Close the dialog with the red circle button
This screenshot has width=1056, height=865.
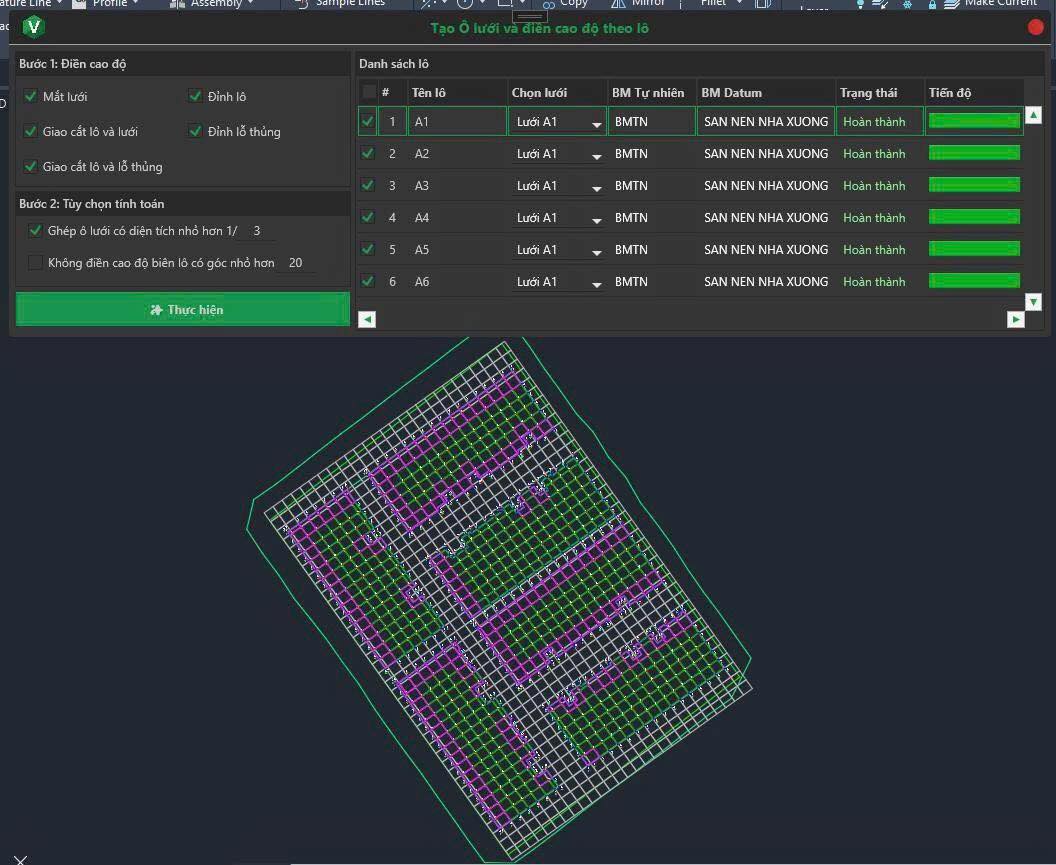tap(1036, 27)
